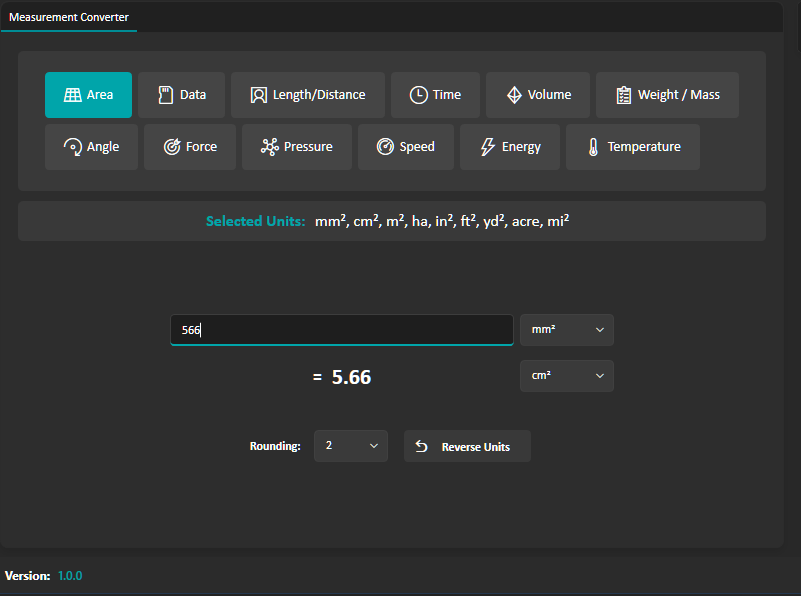This screenshot has width=801, height=596.
Task: Click the Speed gauge icon
Action: pos(386,147)
